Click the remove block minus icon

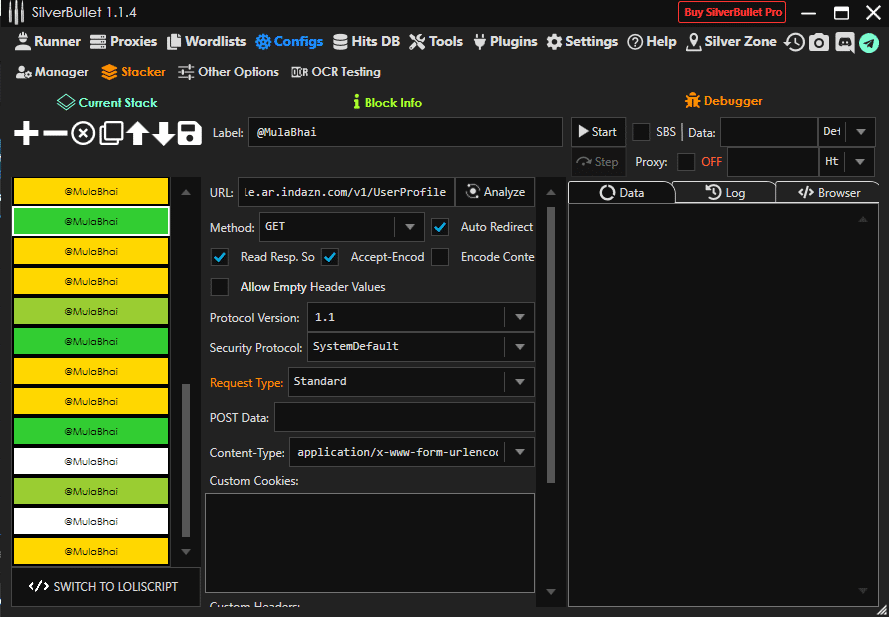tap(55, 134)
